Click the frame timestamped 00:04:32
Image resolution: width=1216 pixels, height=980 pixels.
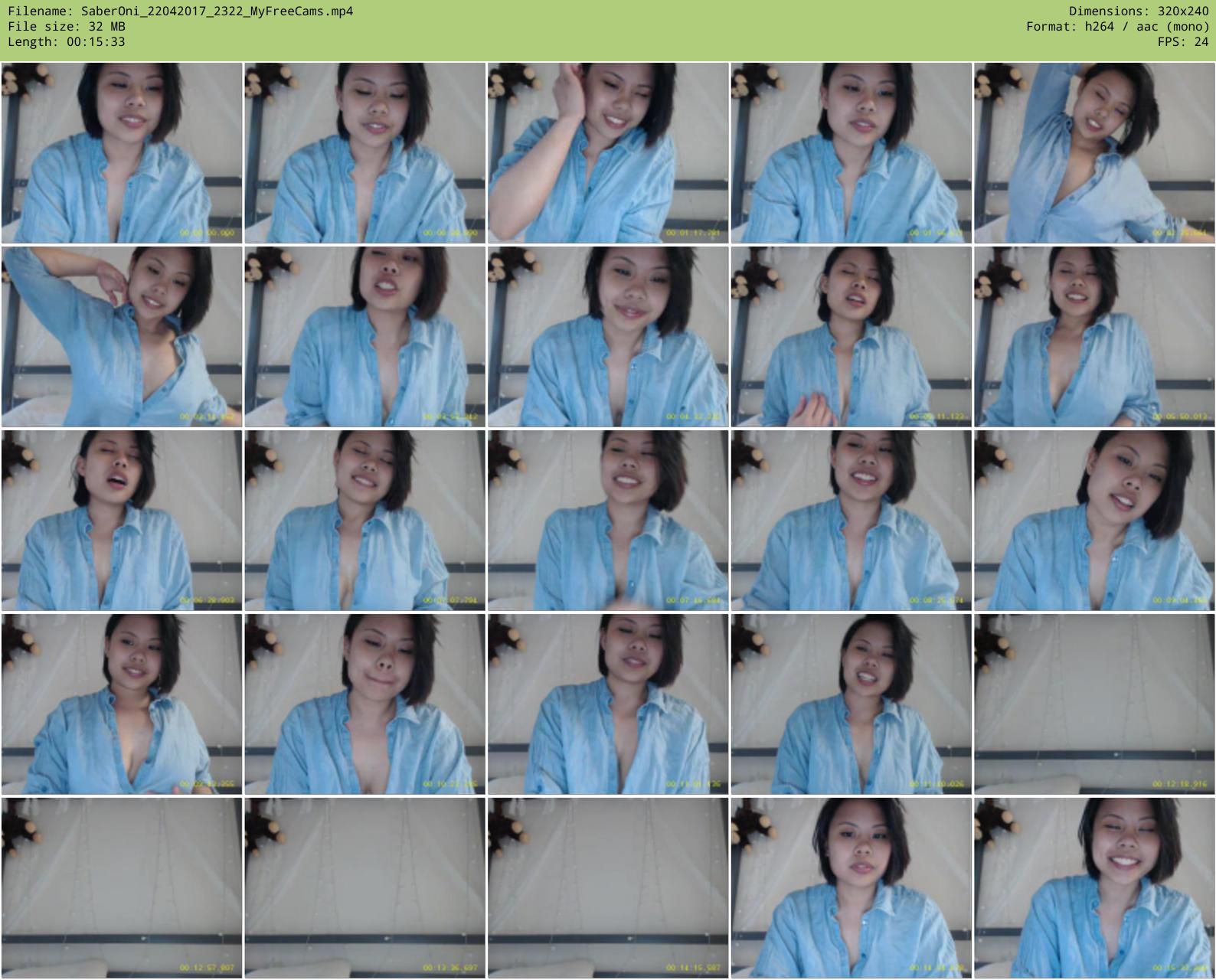pyautogui.click(x=608, y=337)
